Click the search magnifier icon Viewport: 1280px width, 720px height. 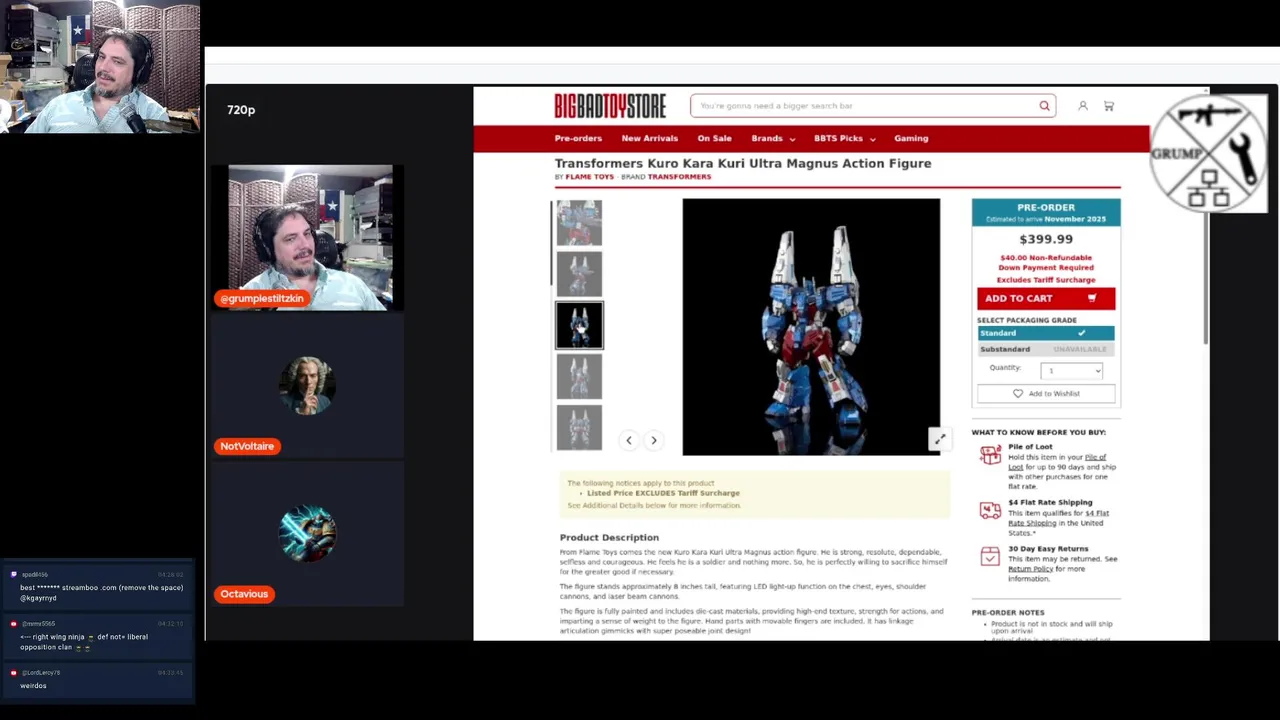pos(1044,106)
